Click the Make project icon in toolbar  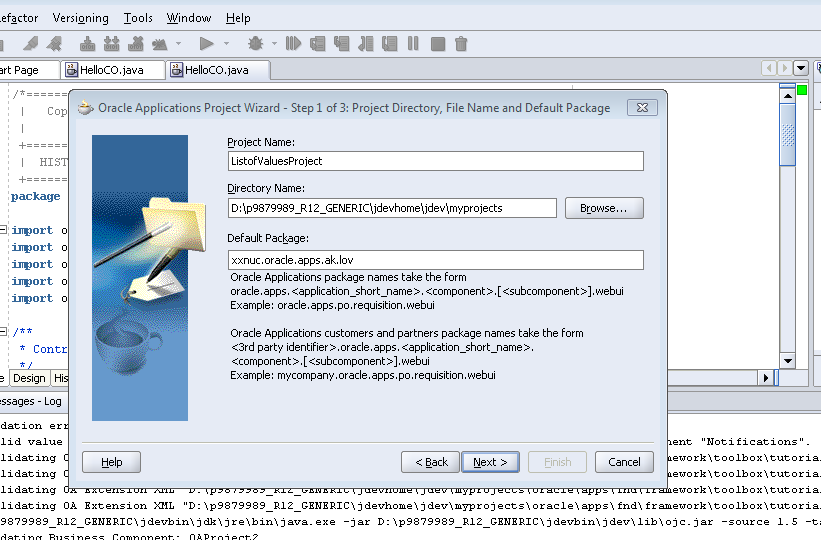click(87, 44)
